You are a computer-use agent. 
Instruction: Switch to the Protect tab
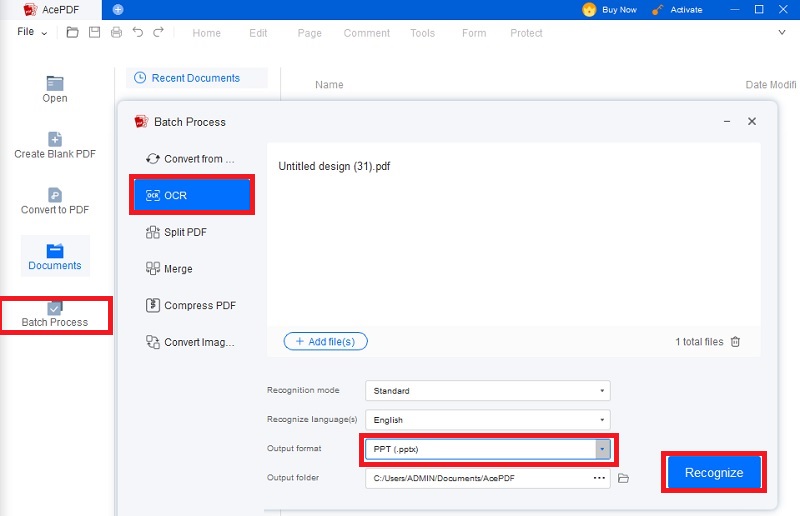[526, 33]
